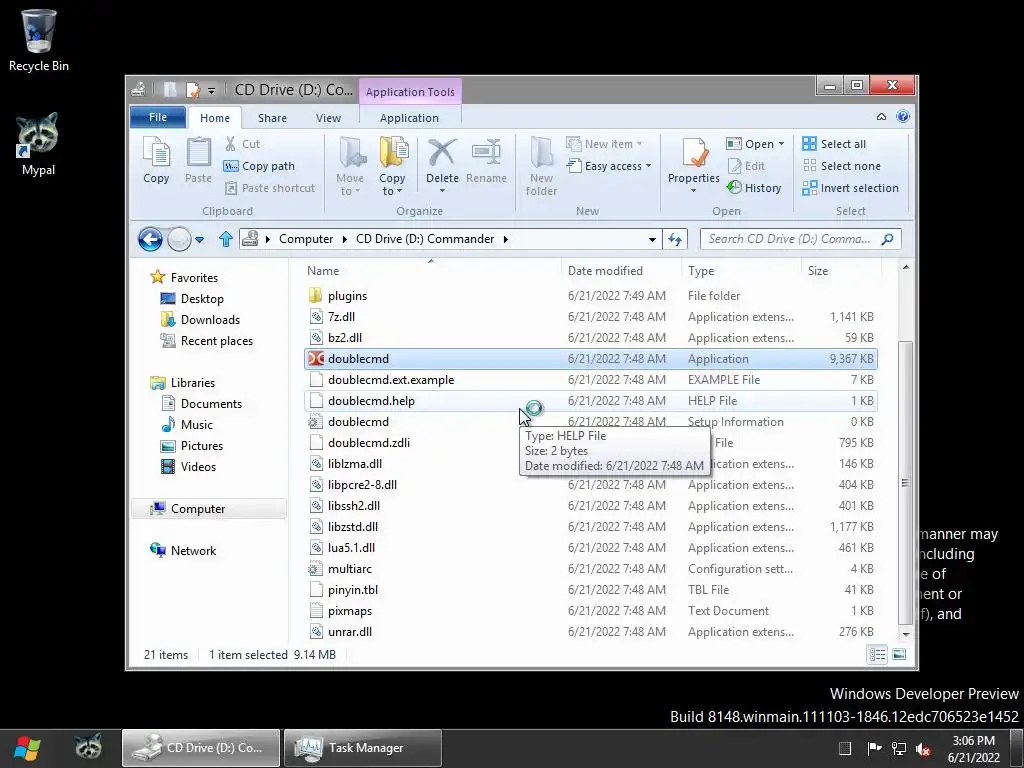The width and height of the screenshot is (1024, 768).
Task: Click Copy path in Clipboard group
Action: pos(259,166)
